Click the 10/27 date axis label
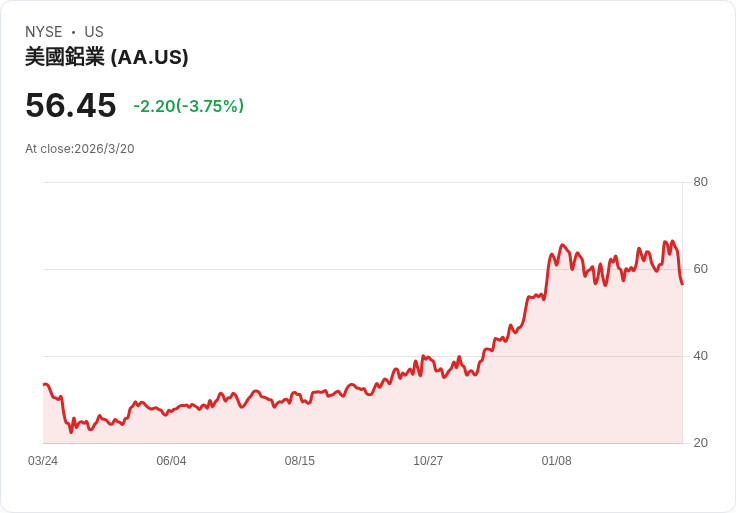The image size is (736, 513). click(x=428, y=461)
